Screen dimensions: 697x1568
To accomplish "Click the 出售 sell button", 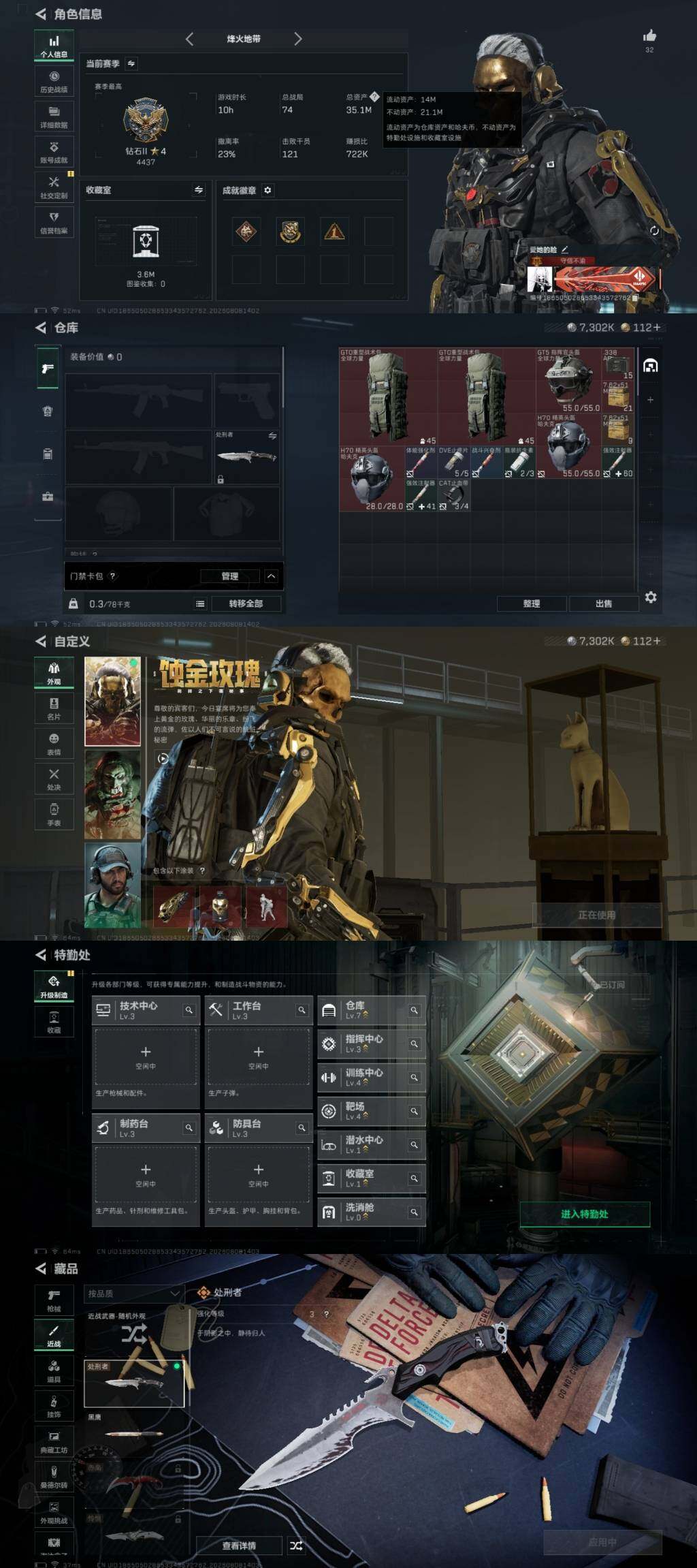I will [604, 603].
